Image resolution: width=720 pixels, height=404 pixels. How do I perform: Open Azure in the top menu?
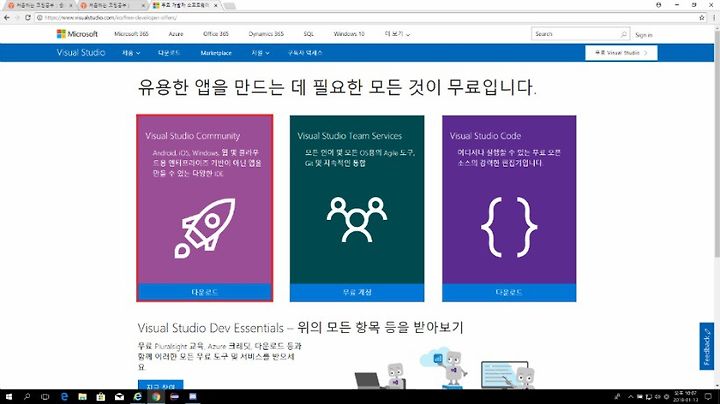176,34
